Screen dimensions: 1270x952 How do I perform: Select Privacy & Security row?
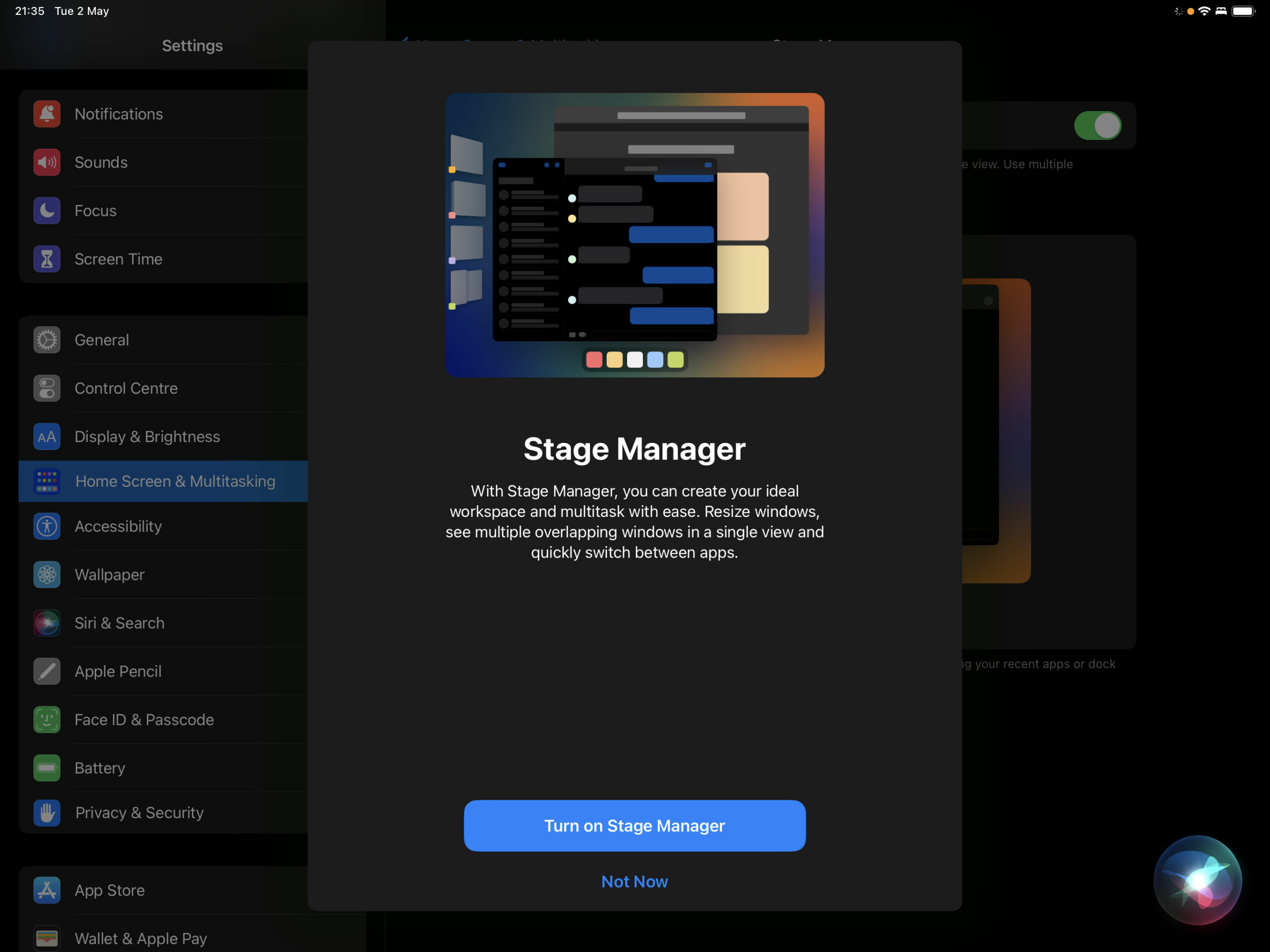[164, 813]
